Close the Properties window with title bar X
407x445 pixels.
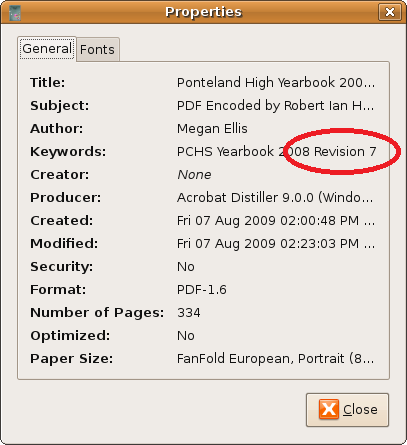389,12
